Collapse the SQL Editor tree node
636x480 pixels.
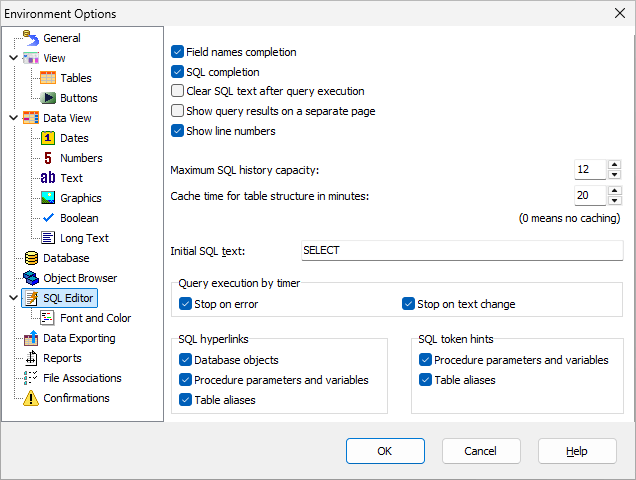pyautogui.click(x=13, y=298)
